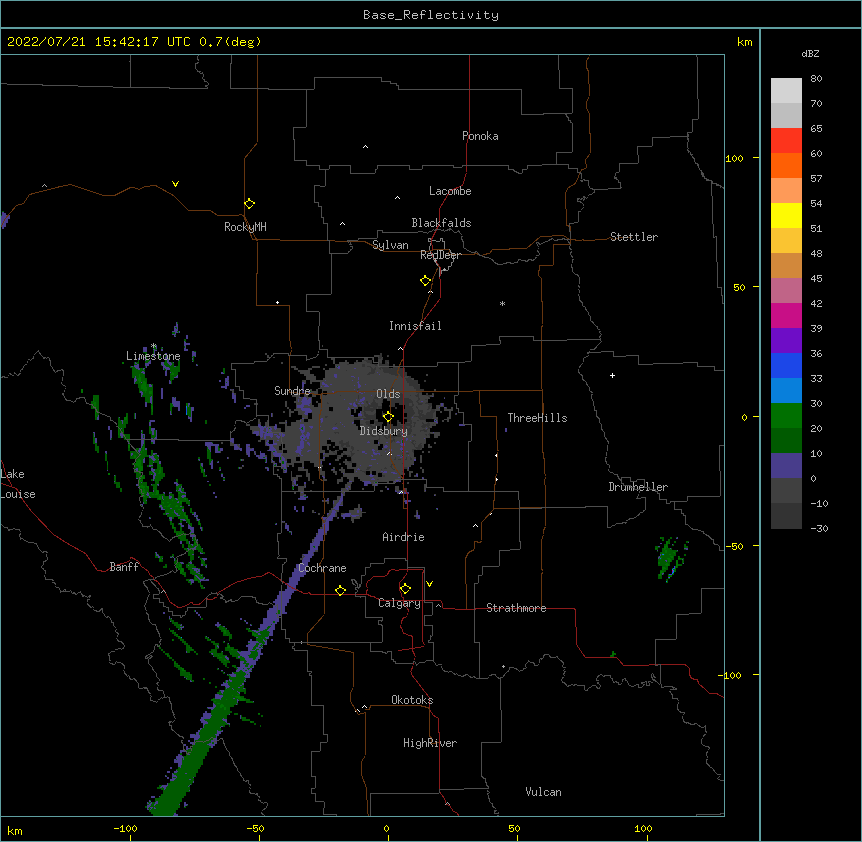Click the green echo cell southeast of Drumheller
Screen dimensions: 862x842
click(x=669, y=558)
